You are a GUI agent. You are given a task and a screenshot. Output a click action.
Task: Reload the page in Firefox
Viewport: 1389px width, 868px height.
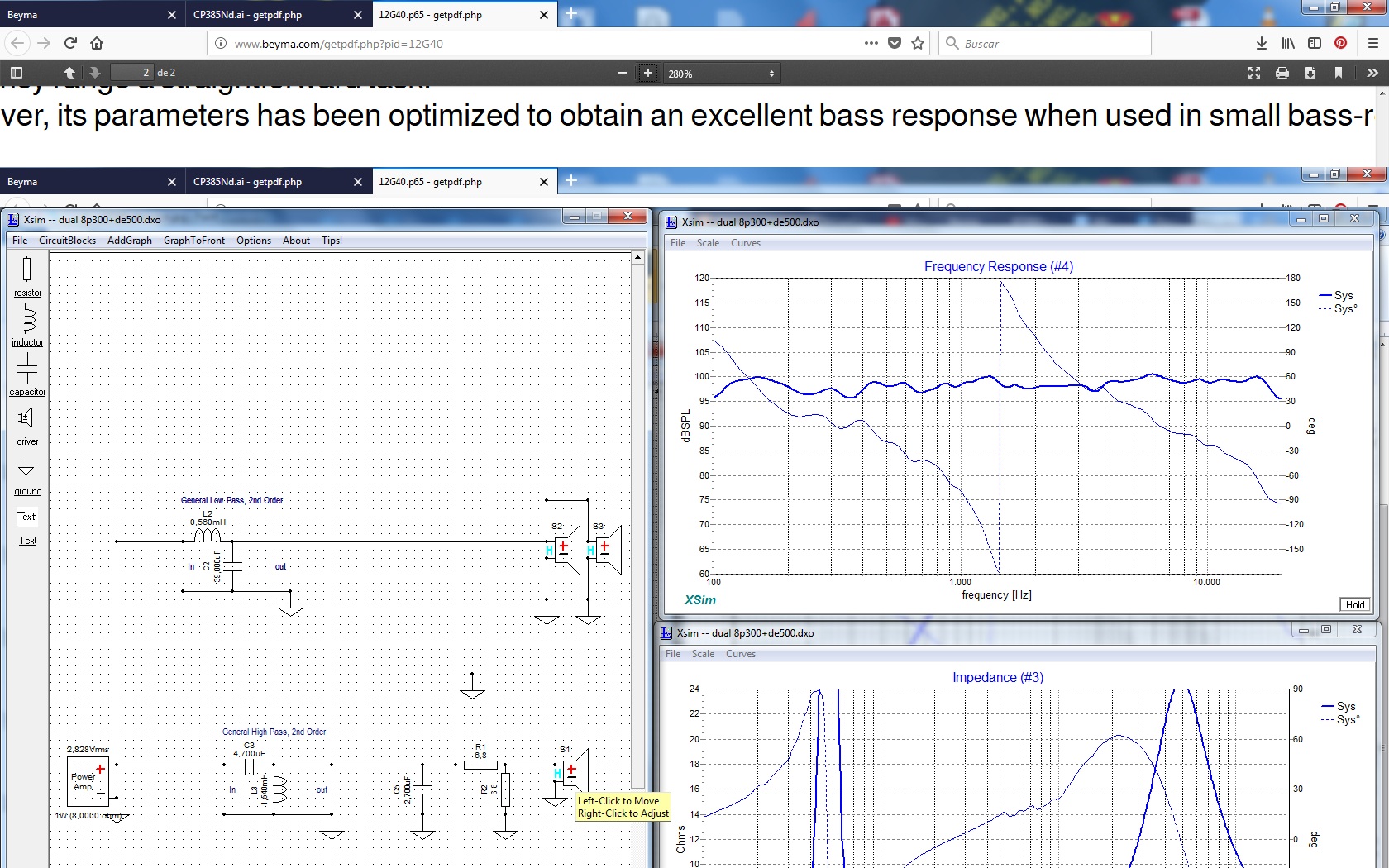tap(71, 43)
